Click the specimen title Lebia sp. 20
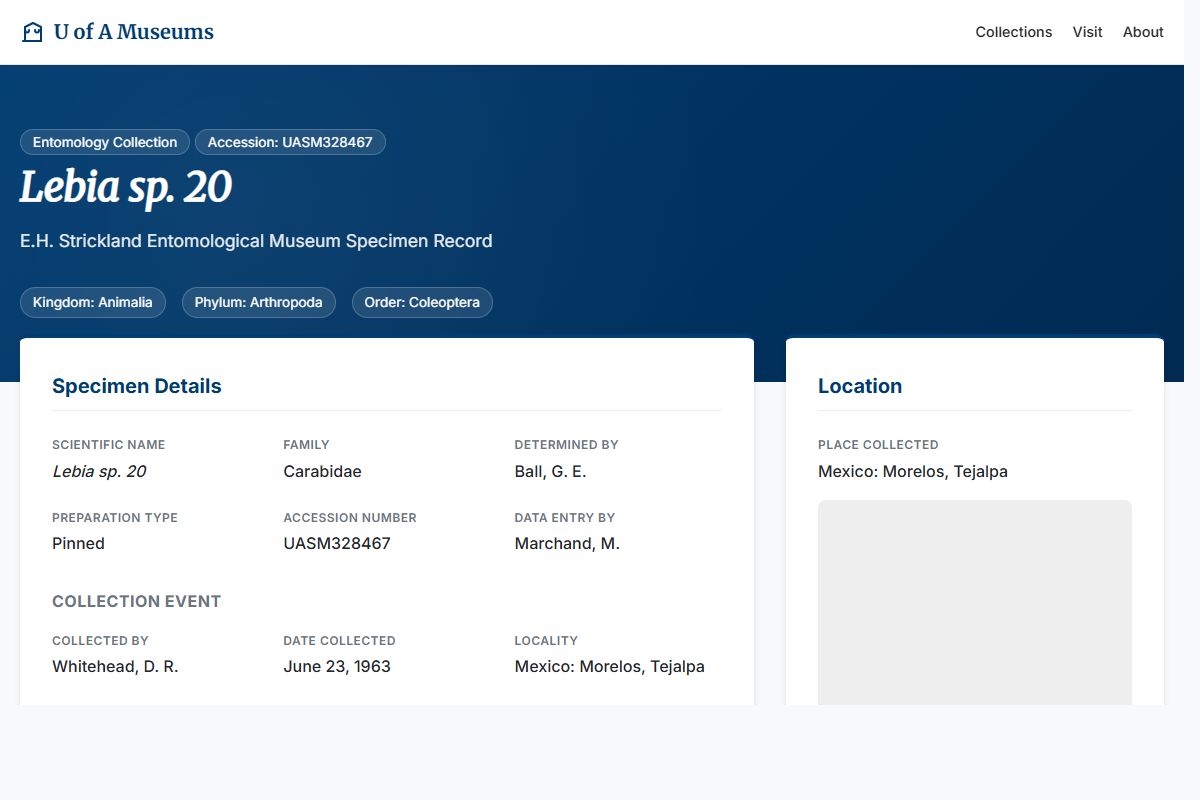This screenshot has height=800, width=1200. [x=126, y=187]
